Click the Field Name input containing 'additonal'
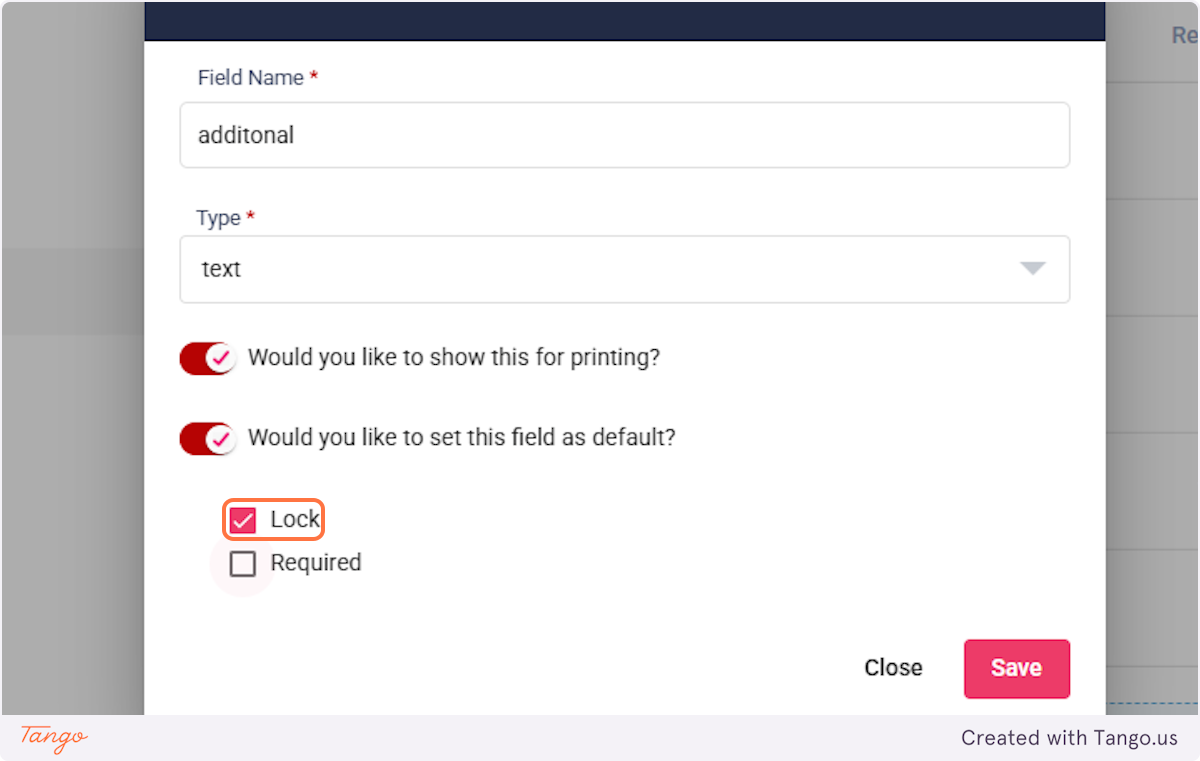 [625, 135]
